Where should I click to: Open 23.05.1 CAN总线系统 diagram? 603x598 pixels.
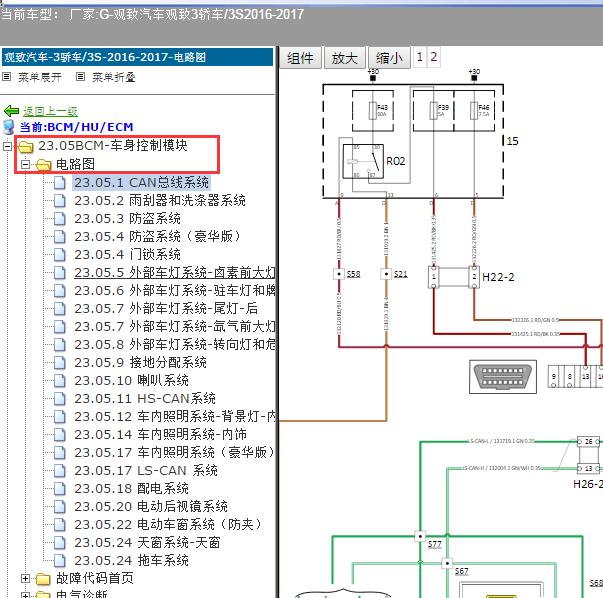pos(142,183)
